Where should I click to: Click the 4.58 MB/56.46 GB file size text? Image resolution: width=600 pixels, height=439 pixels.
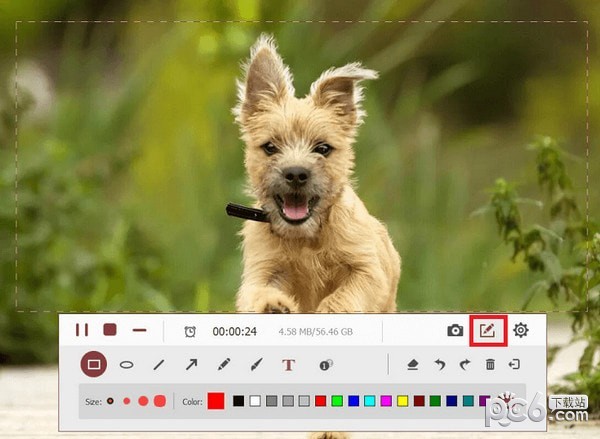coord(315,331)
